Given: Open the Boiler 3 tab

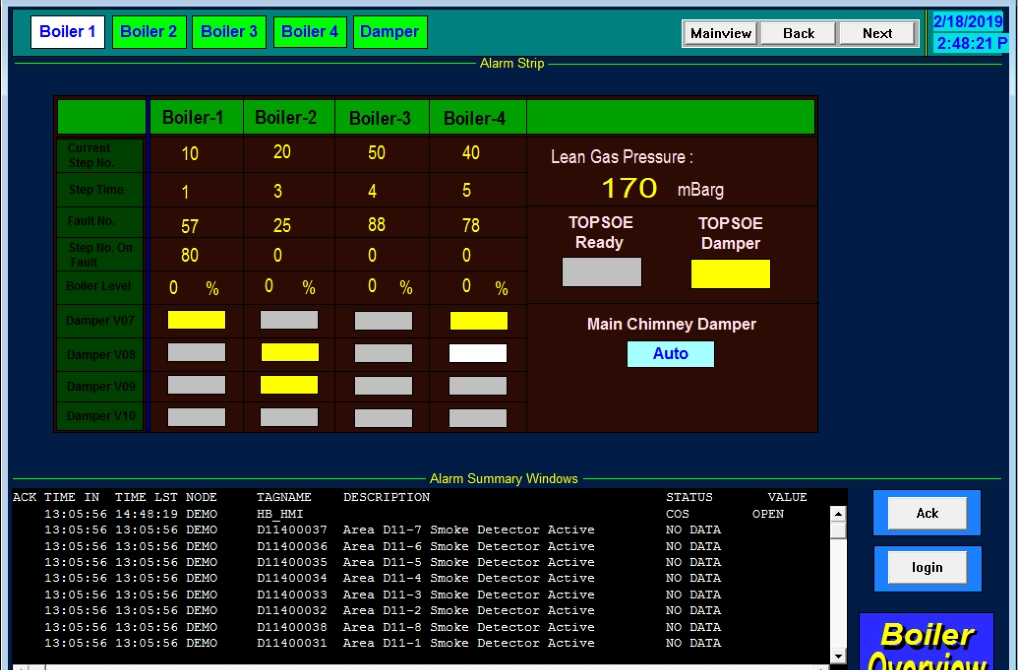Looking at the screenshot, I should coord(229,32).
